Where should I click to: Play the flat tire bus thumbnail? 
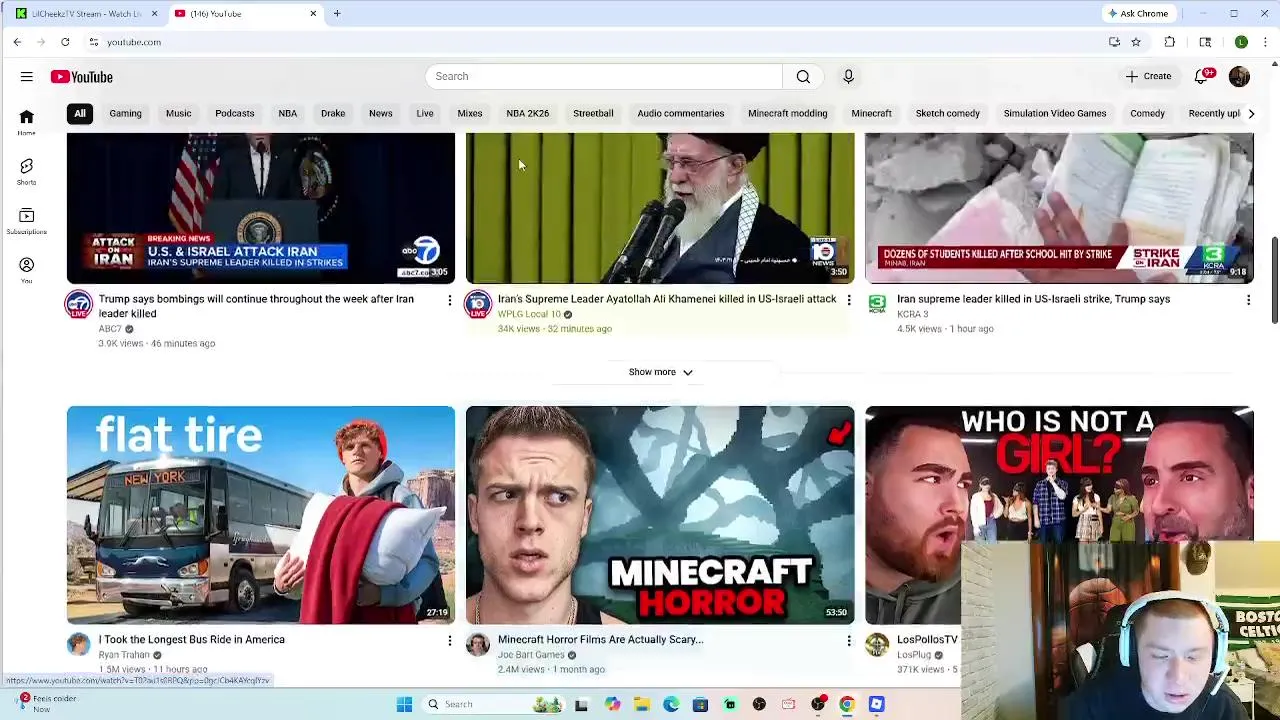pos(261,515)
